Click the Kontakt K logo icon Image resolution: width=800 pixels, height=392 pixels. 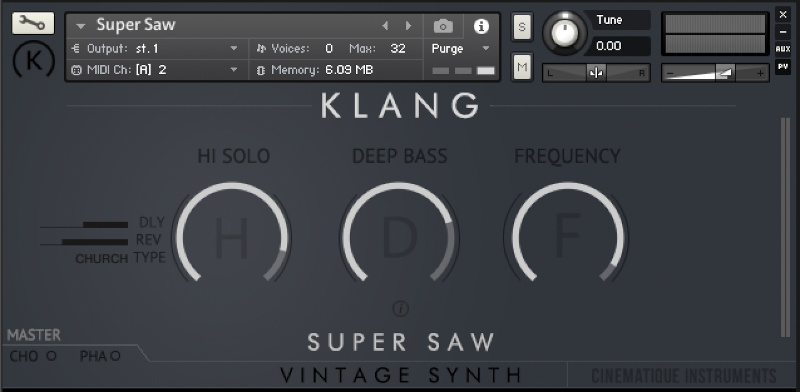point(33,60)
